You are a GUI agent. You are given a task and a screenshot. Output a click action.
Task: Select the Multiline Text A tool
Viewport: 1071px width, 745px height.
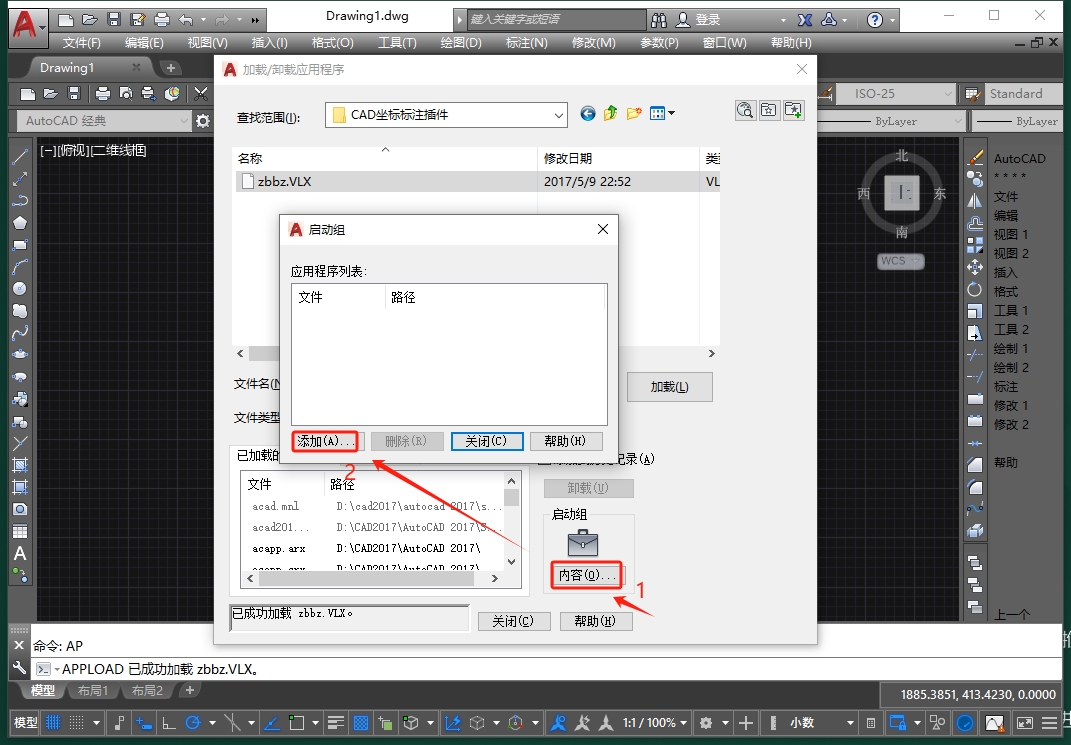click(20, 554)
